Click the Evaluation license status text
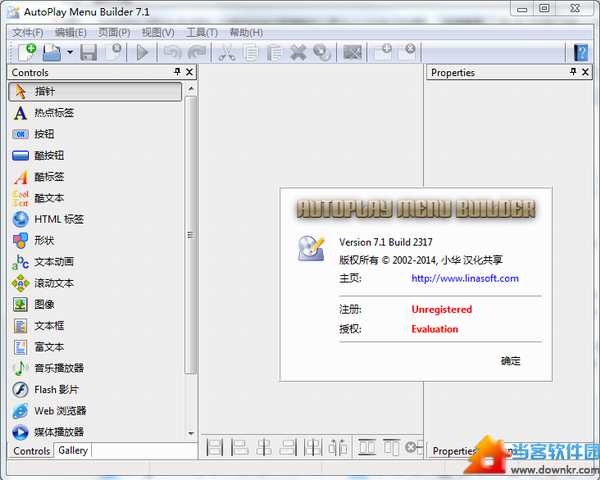600x480 pixels. click(435, 329)
